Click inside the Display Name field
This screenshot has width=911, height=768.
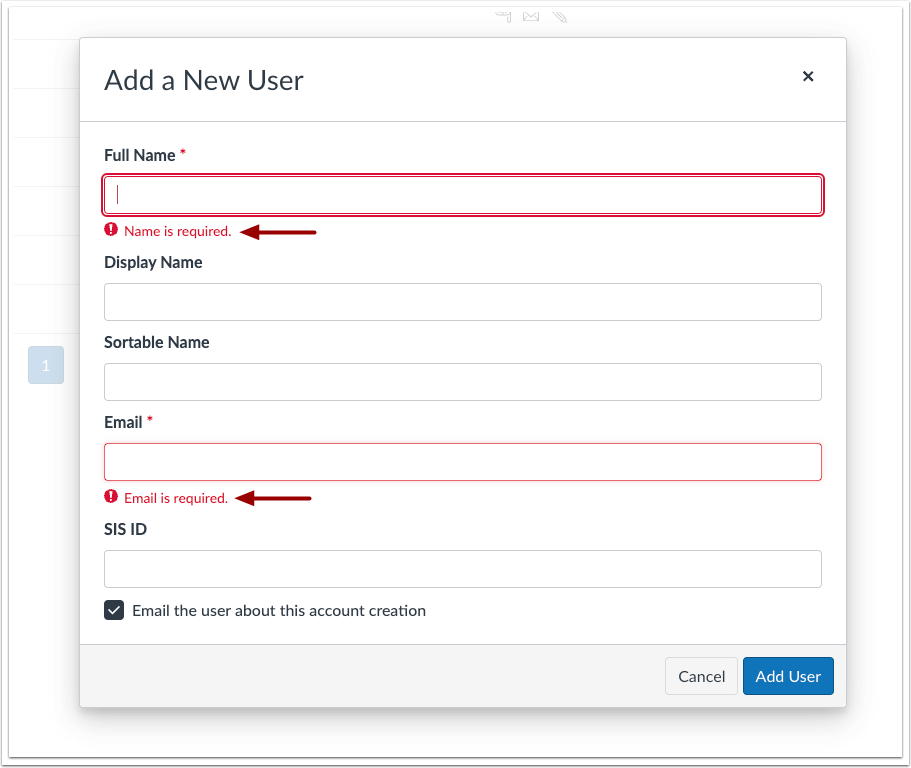coord(462,302)
